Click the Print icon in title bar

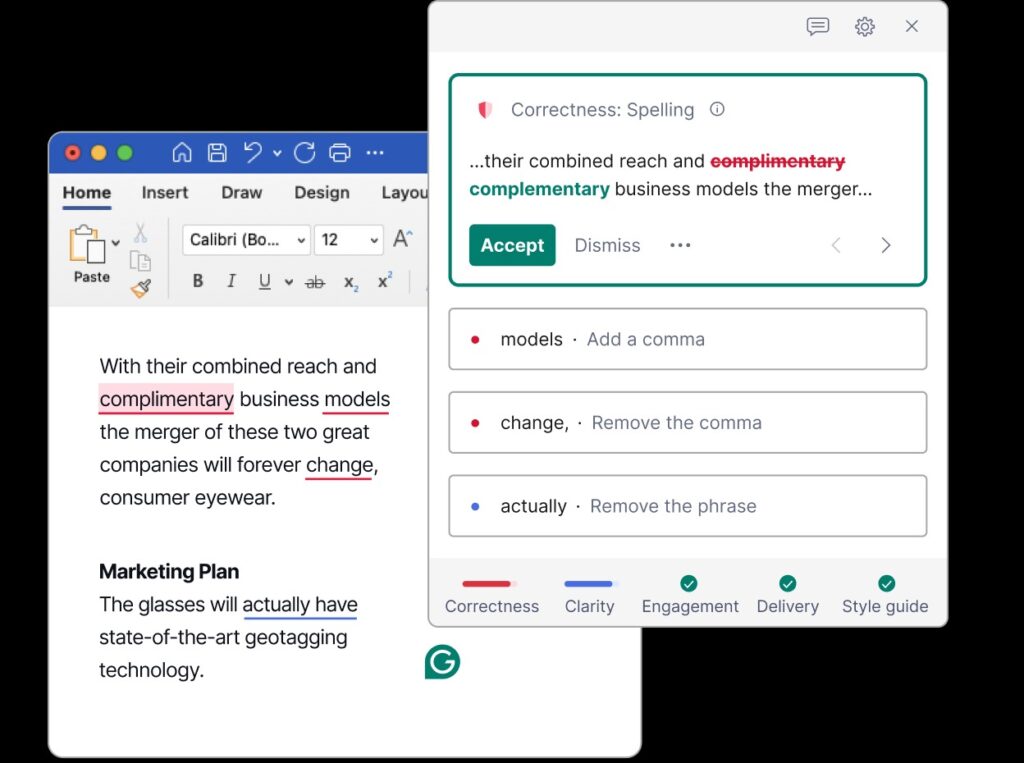pyautogui.click(x=340, y=153)
